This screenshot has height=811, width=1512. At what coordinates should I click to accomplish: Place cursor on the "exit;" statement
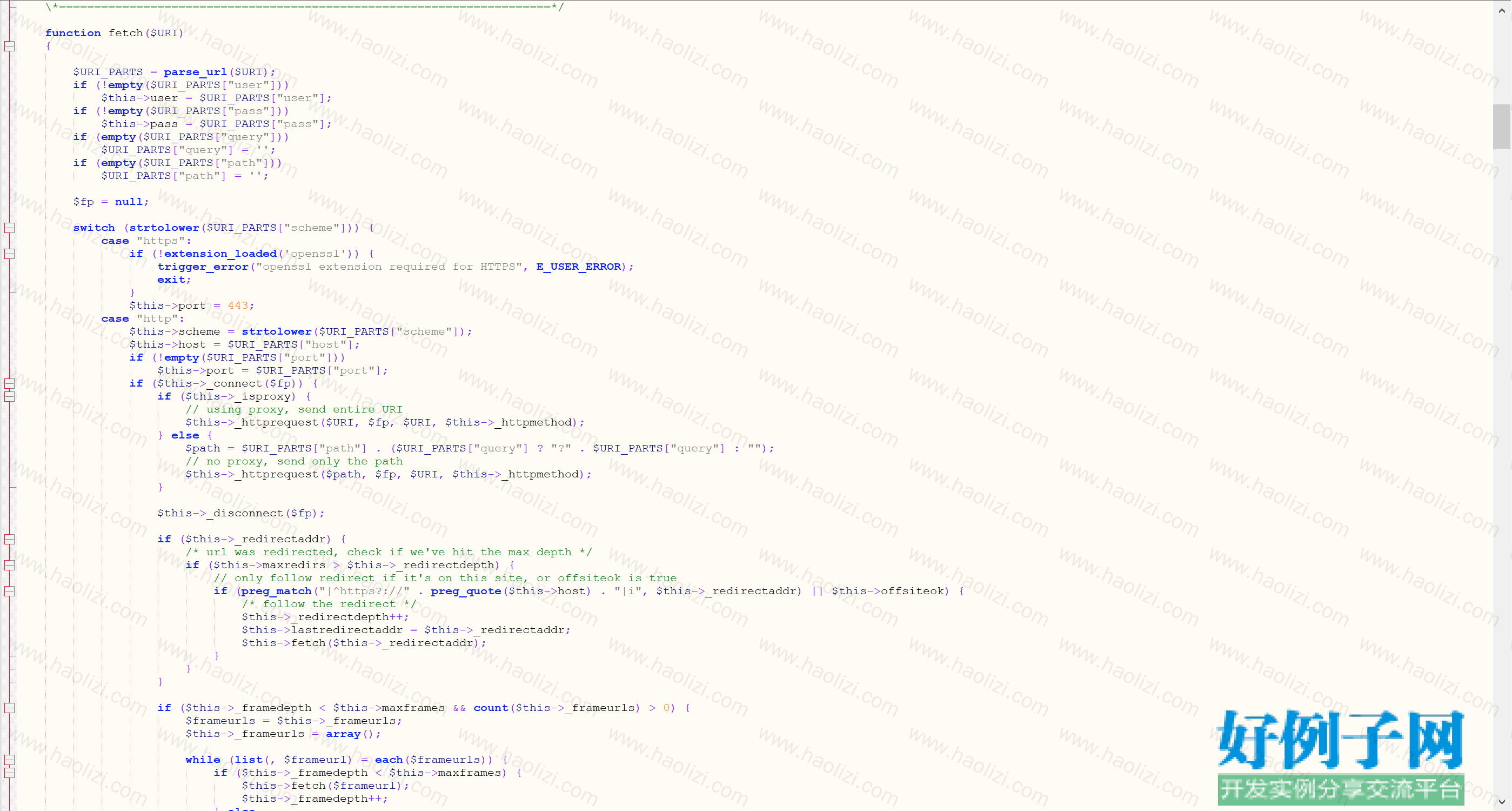(175, 280)
